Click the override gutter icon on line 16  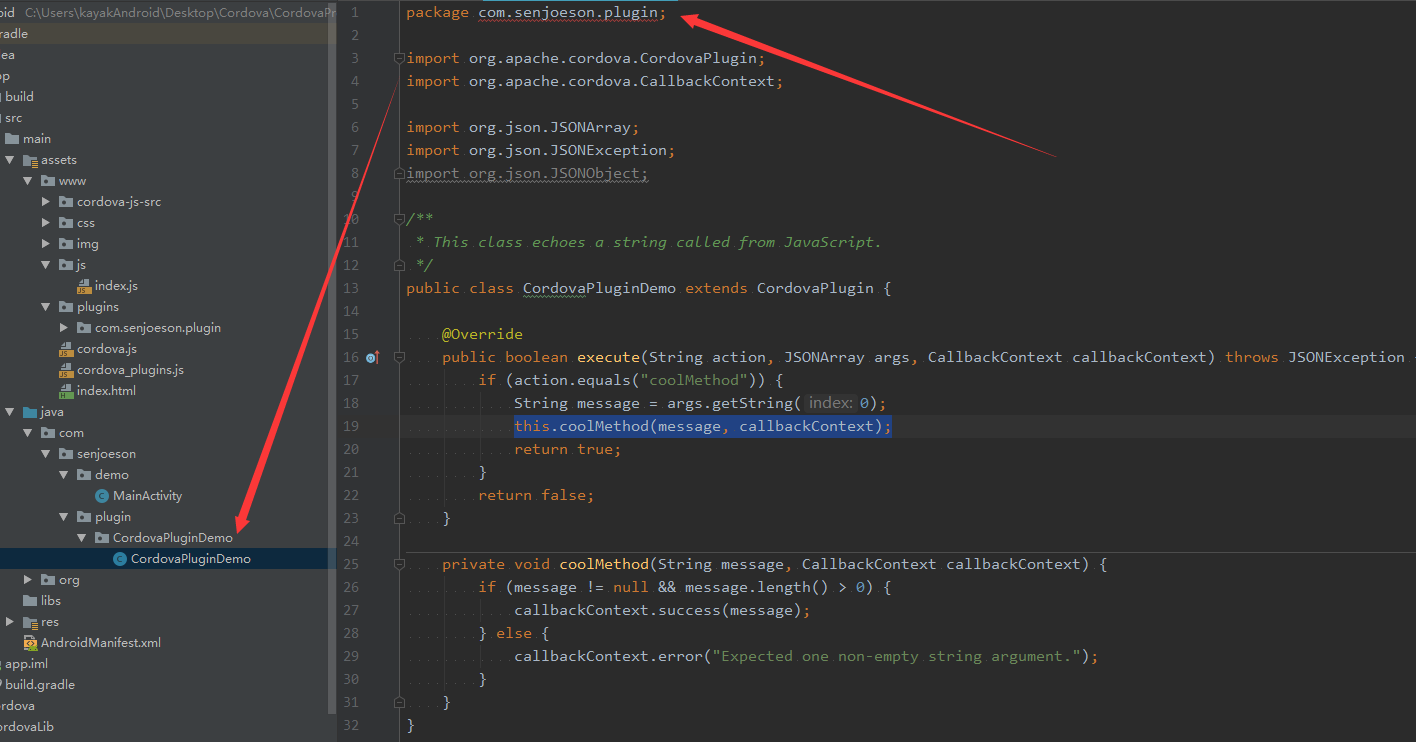click(373, 357)
